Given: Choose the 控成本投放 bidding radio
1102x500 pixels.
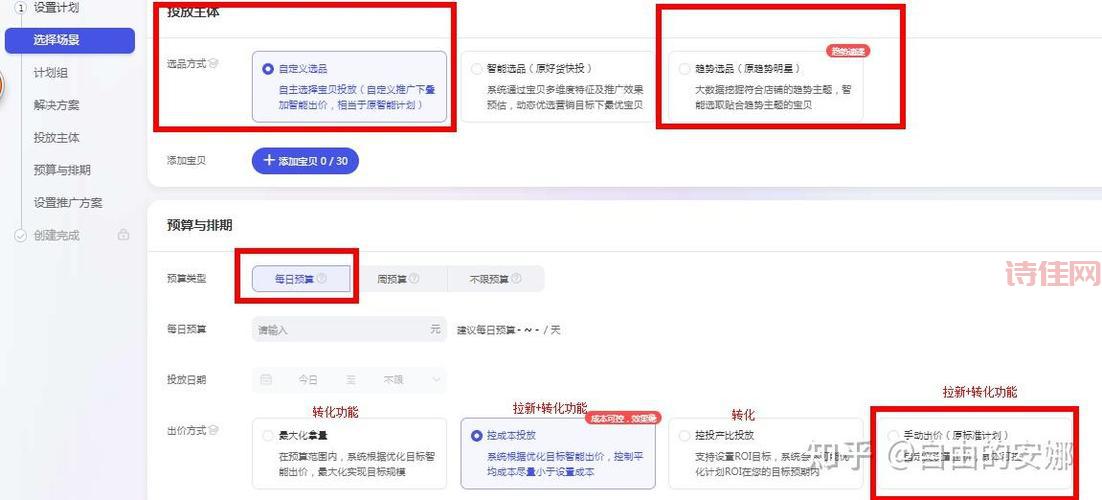Looking at the screenshot, I should 477,436.
